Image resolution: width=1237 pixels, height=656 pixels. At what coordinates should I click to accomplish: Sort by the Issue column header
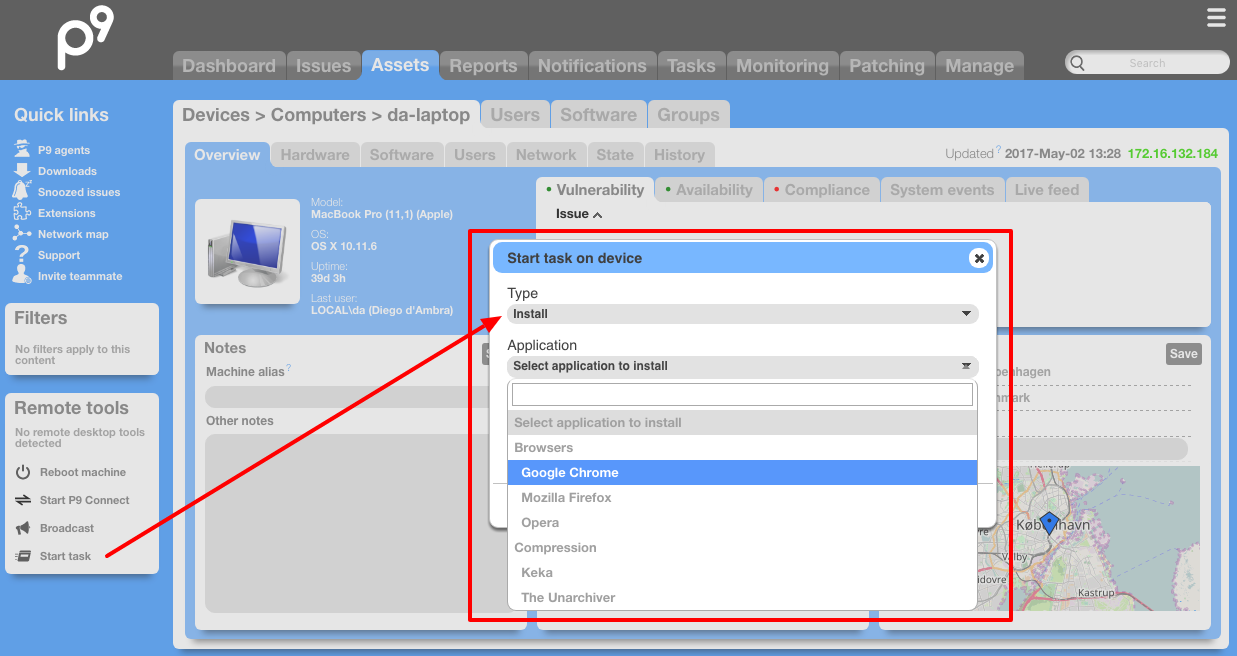coord(579,214)
